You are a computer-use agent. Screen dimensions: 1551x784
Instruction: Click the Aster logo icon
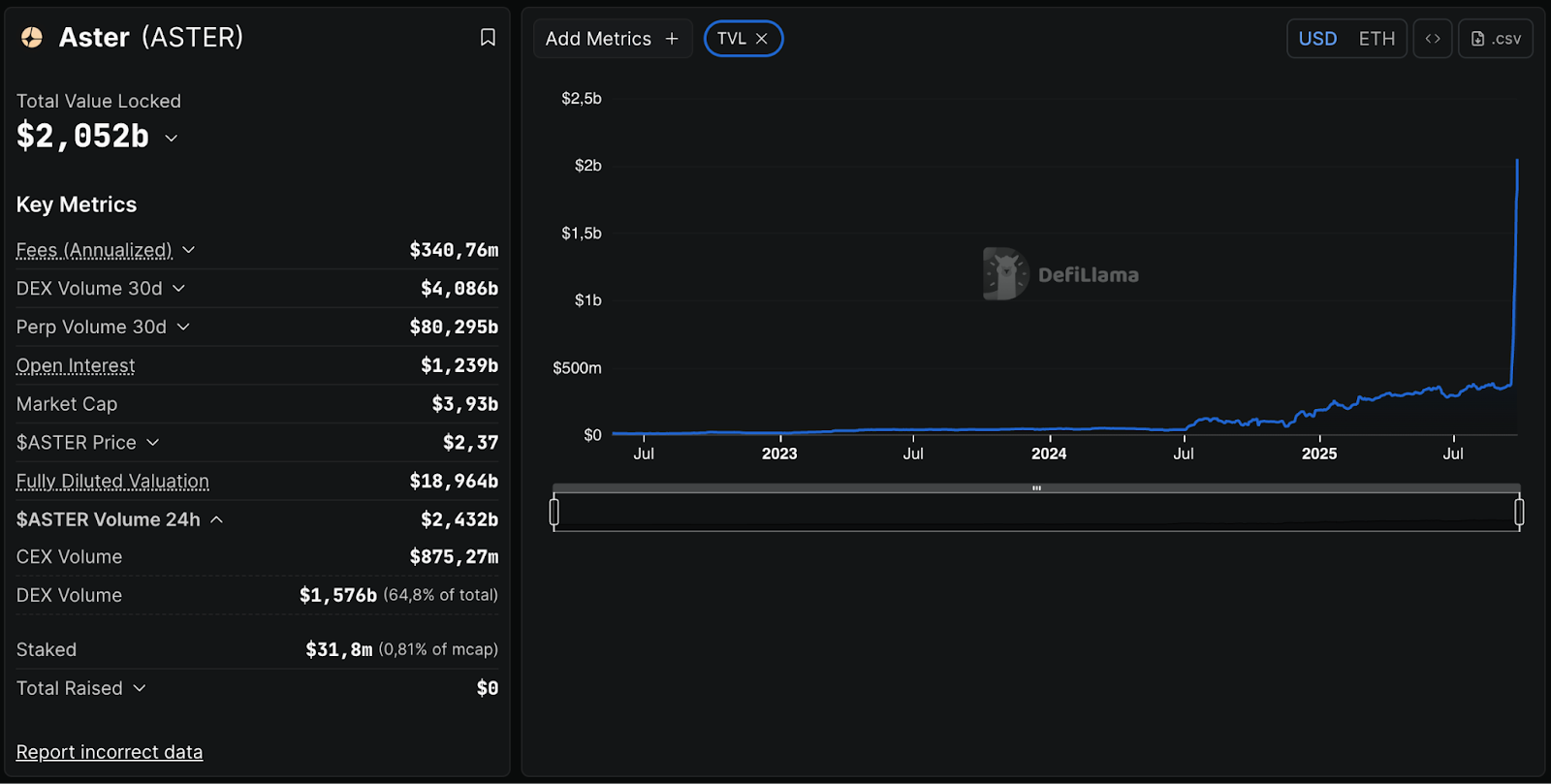point(32,37)
